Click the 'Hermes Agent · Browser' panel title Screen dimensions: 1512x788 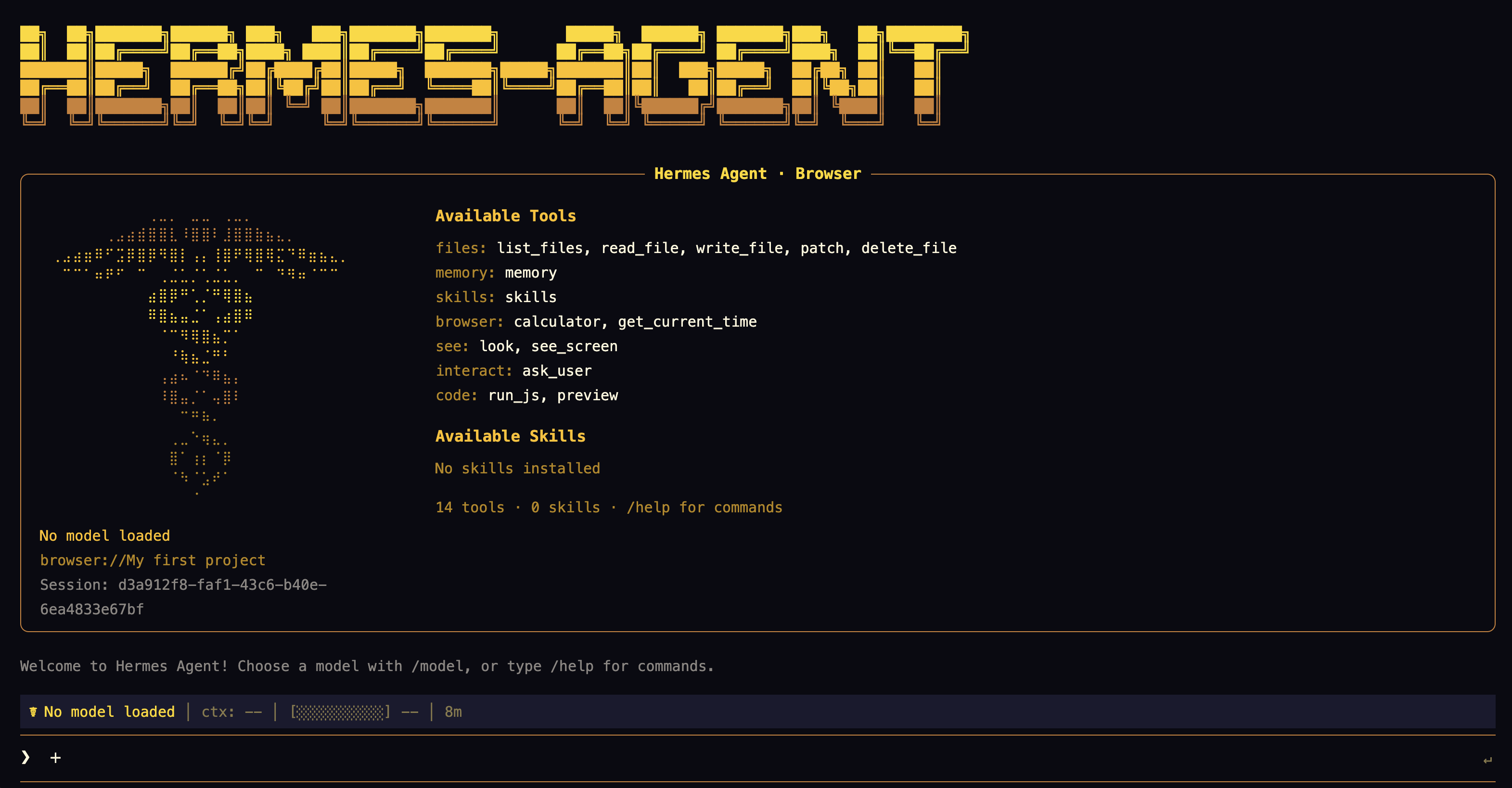pyautogui.click(x=758, y=174)
